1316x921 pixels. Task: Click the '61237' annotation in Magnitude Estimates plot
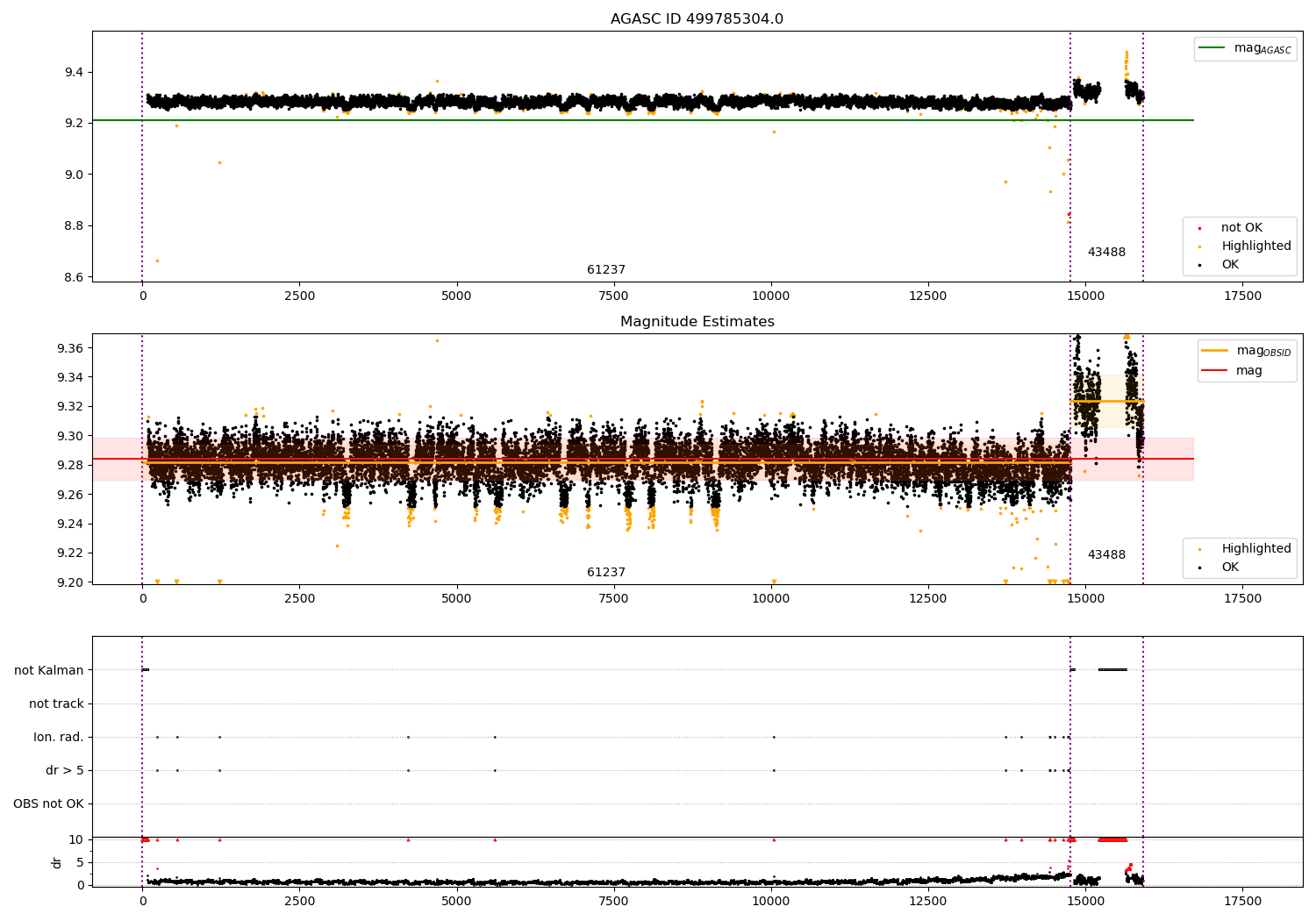[x=606, y=573]
